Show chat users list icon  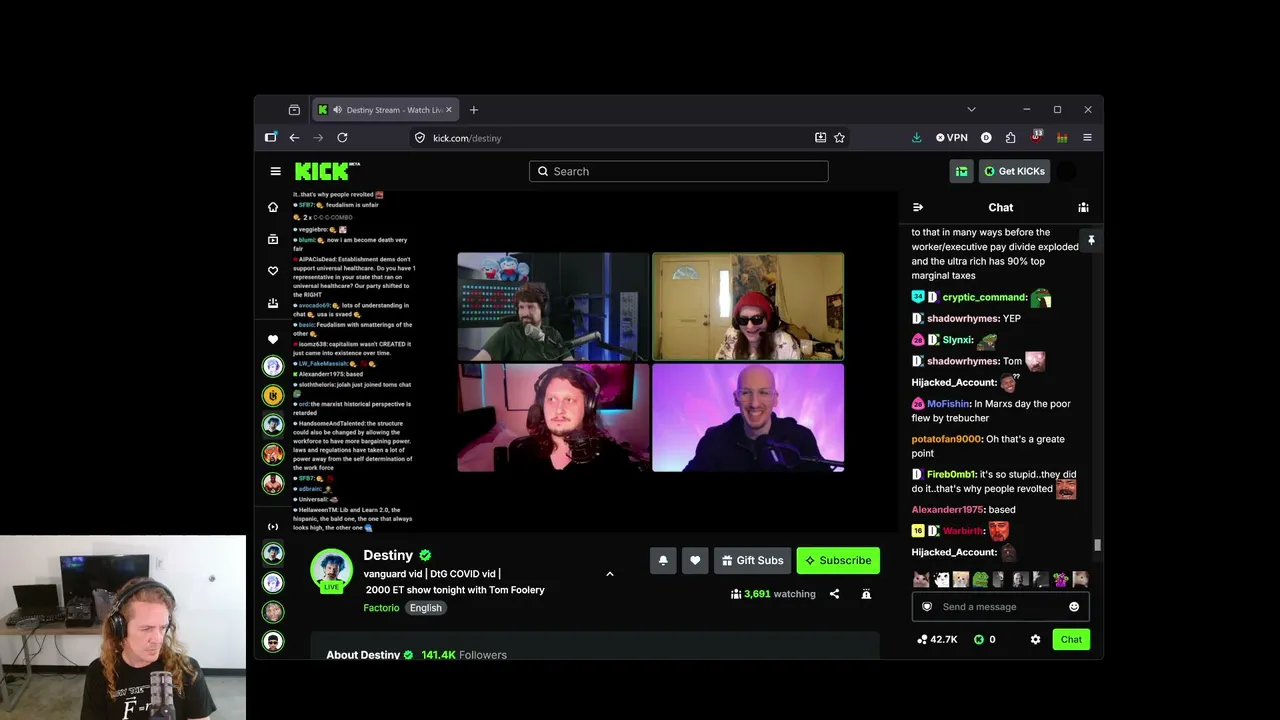[x=1083, y=207]
